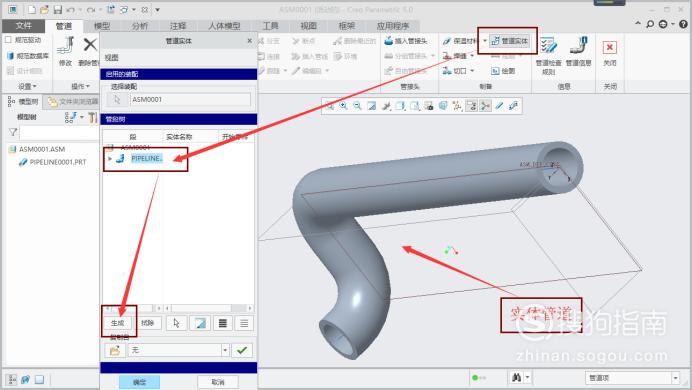Screen dimensions: 692x390
Task: Click the 确定 button
Action: 139,382
